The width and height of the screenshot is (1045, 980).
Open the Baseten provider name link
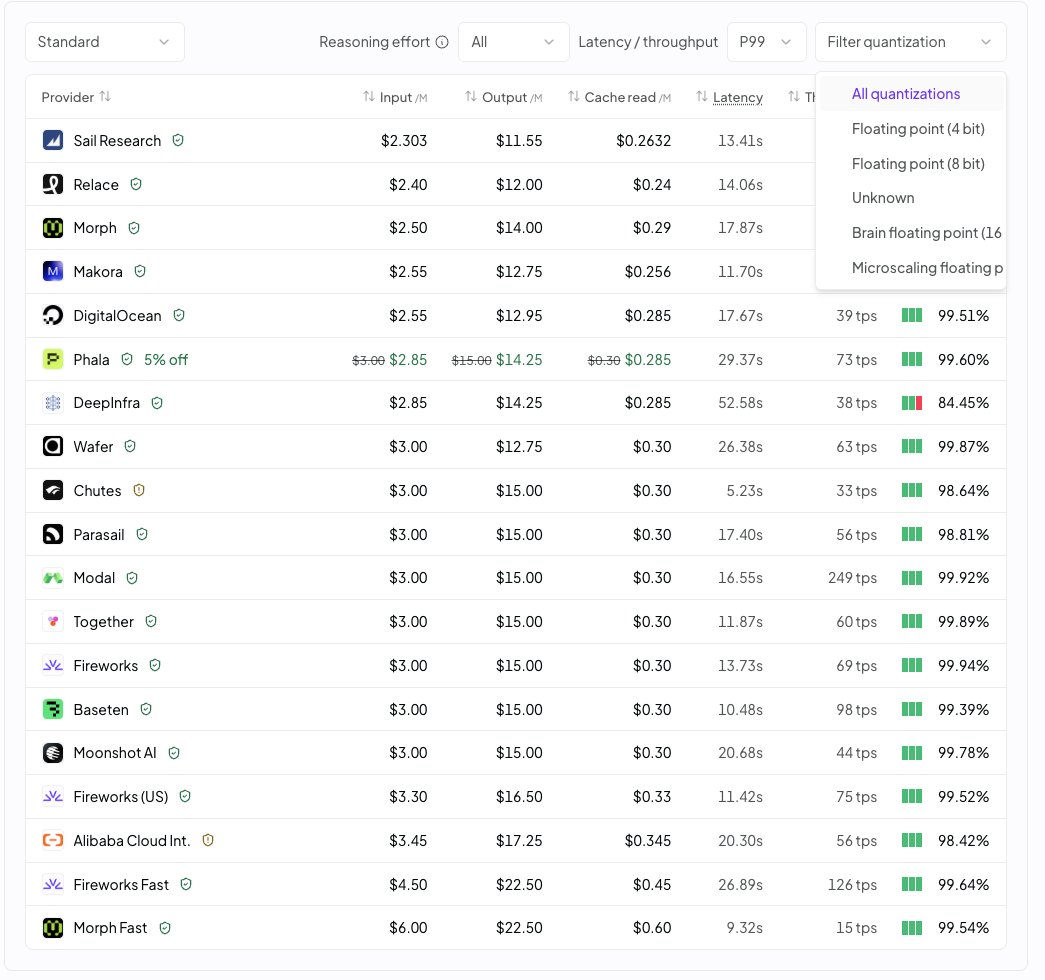[x=101, y=710]
